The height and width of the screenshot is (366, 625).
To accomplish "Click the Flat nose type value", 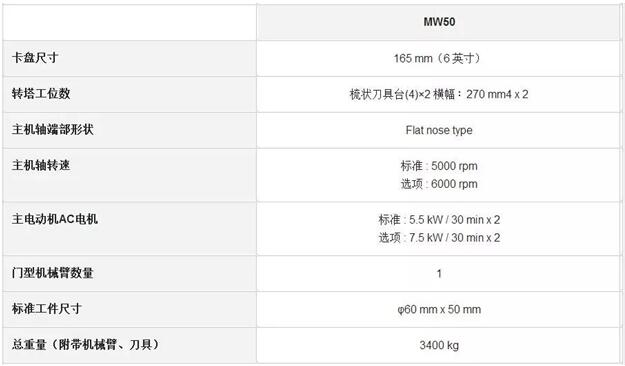I will pos(439,130).
